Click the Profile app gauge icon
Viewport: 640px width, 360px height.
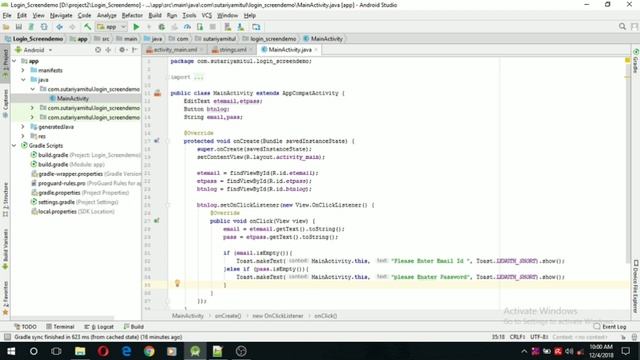(187, 27)
